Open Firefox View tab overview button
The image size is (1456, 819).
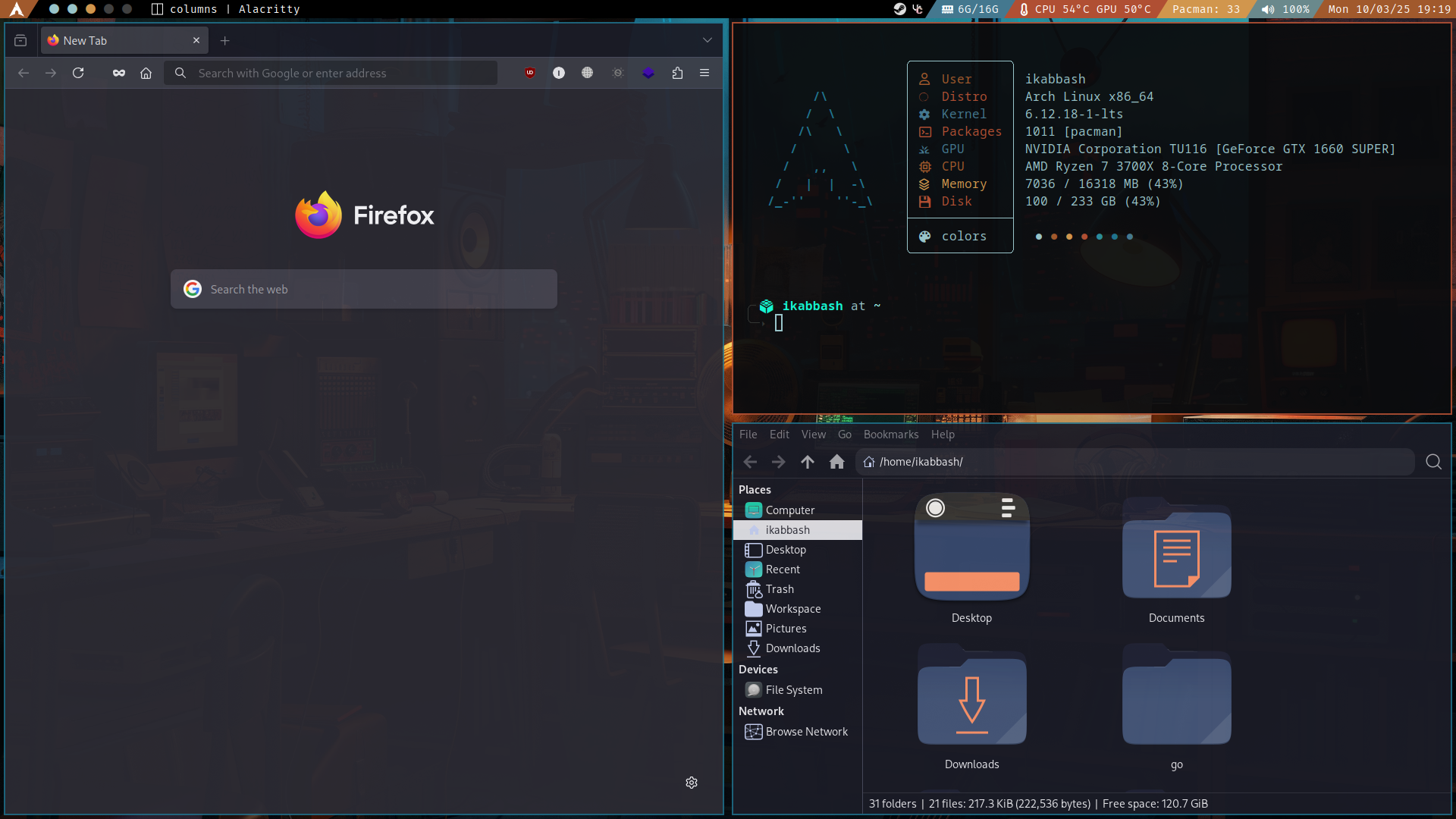pos(20,40)
